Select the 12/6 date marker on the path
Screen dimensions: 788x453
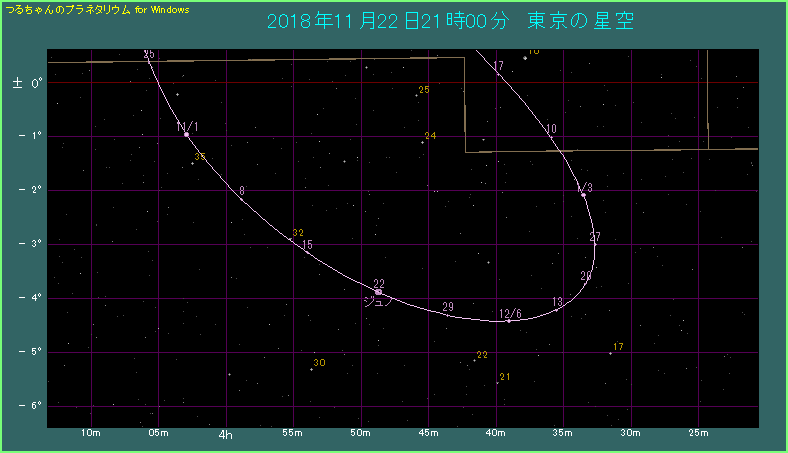(x=508, y=321)
